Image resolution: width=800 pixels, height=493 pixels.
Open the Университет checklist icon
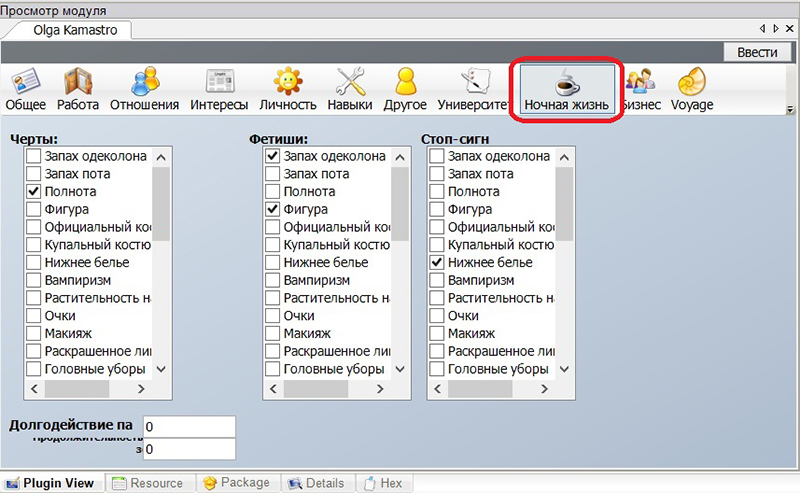click(475, 81)
